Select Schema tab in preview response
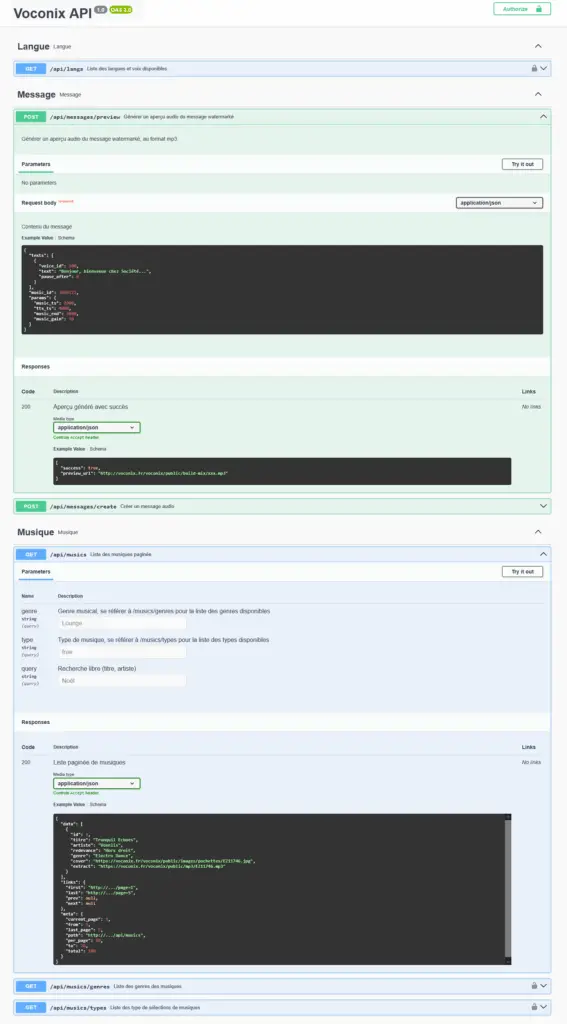 point(98,449)
